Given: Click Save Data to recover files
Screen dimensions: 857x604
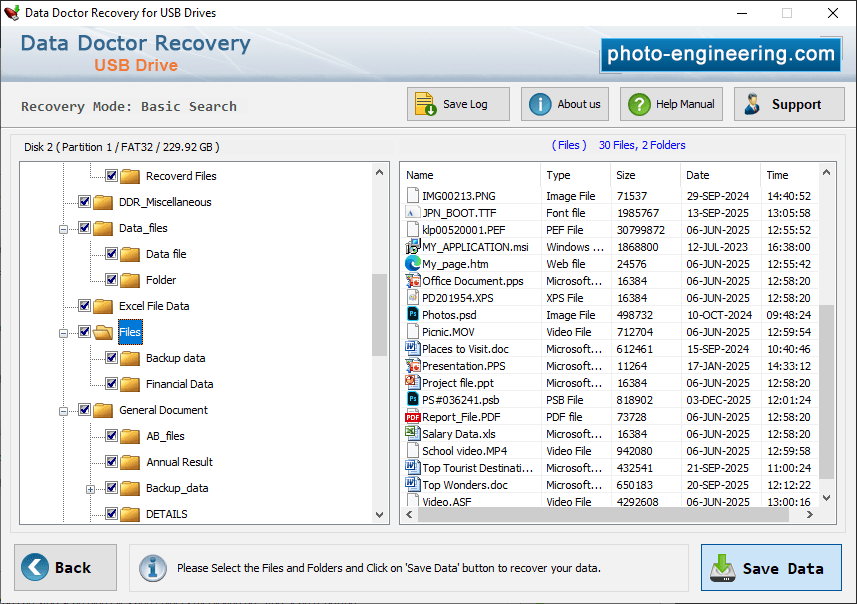Looking at the screenshot, I should point(771,567).
